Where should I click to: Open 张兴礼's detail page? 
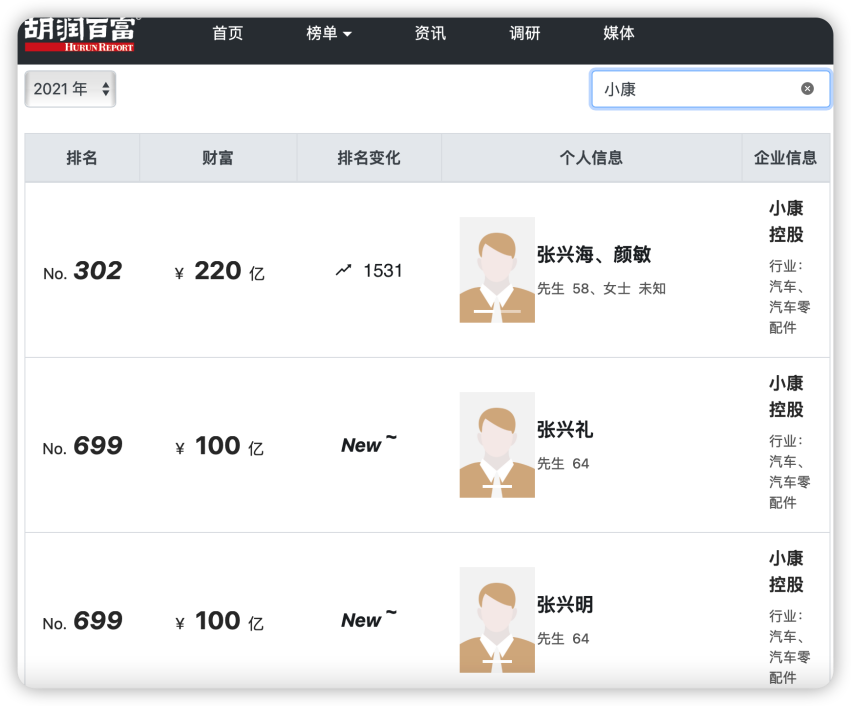click(x=566, y=429)
